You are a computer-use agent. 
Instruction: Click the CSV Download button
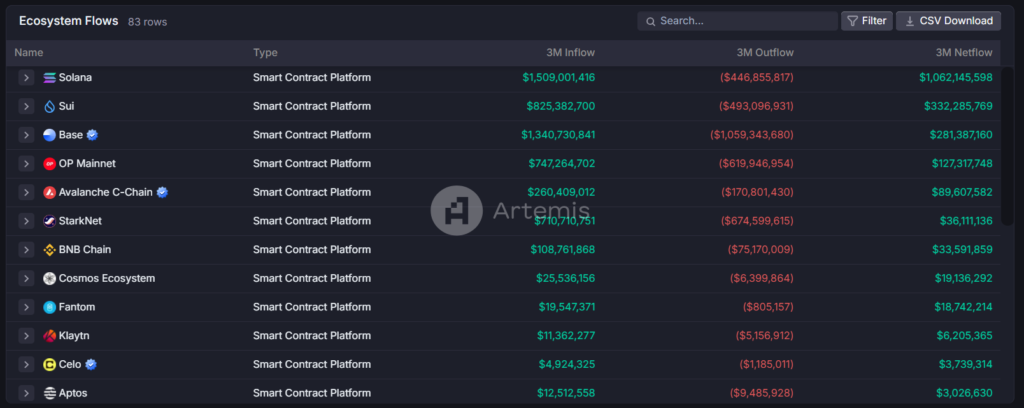pyautogui.click(x=948, y=21)
